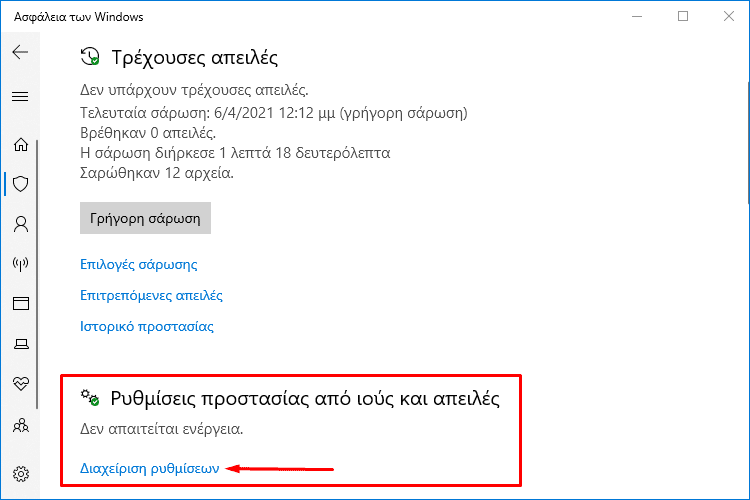The image size is (750, 500).
Task: Open Account protection person icon
Action: [x=21, y=224]
